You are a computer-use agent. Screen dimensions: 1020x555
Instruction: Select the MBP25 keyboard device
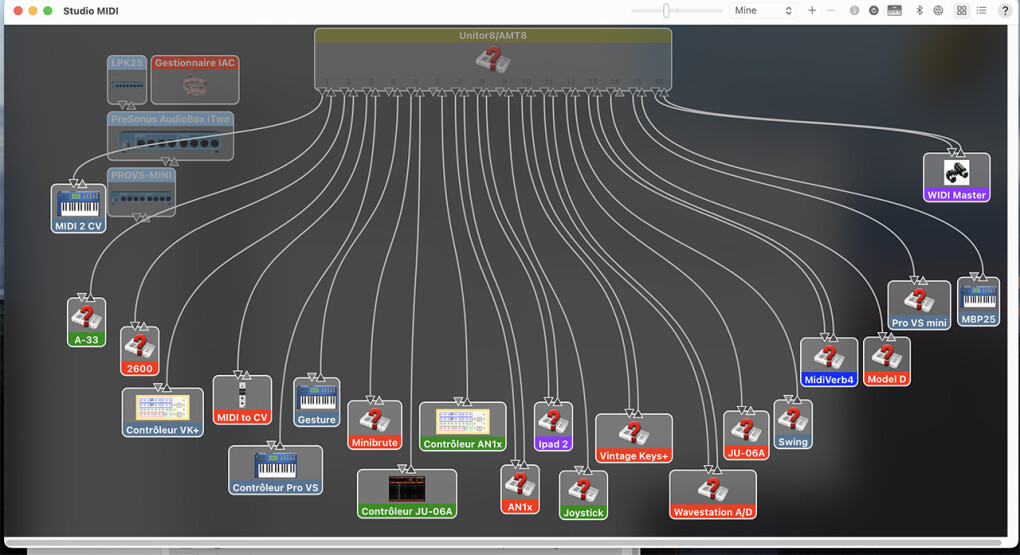coord(978,302)
